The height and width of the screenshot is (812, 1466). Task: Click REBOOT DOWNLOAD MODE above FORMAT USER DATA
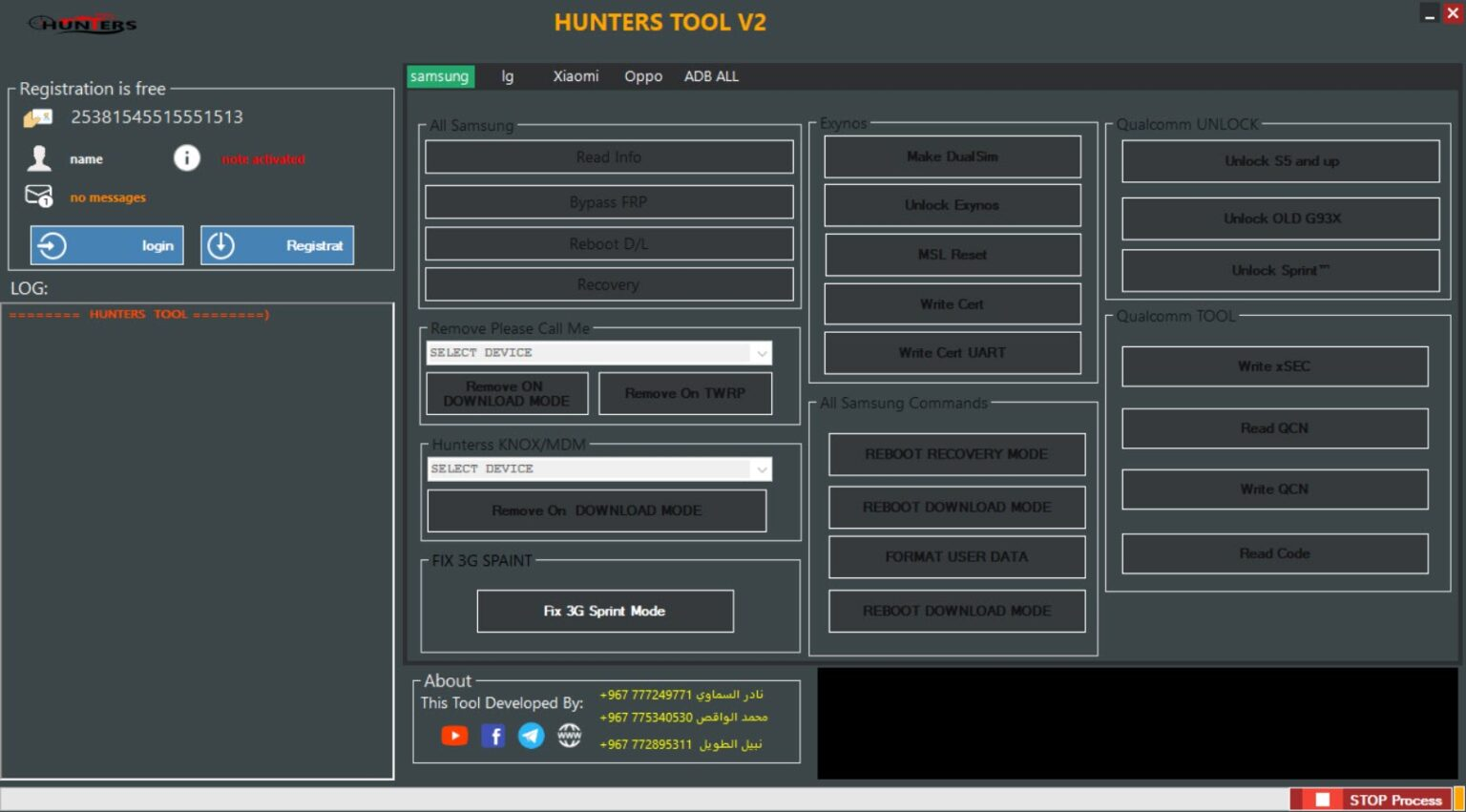click(956, 508)
